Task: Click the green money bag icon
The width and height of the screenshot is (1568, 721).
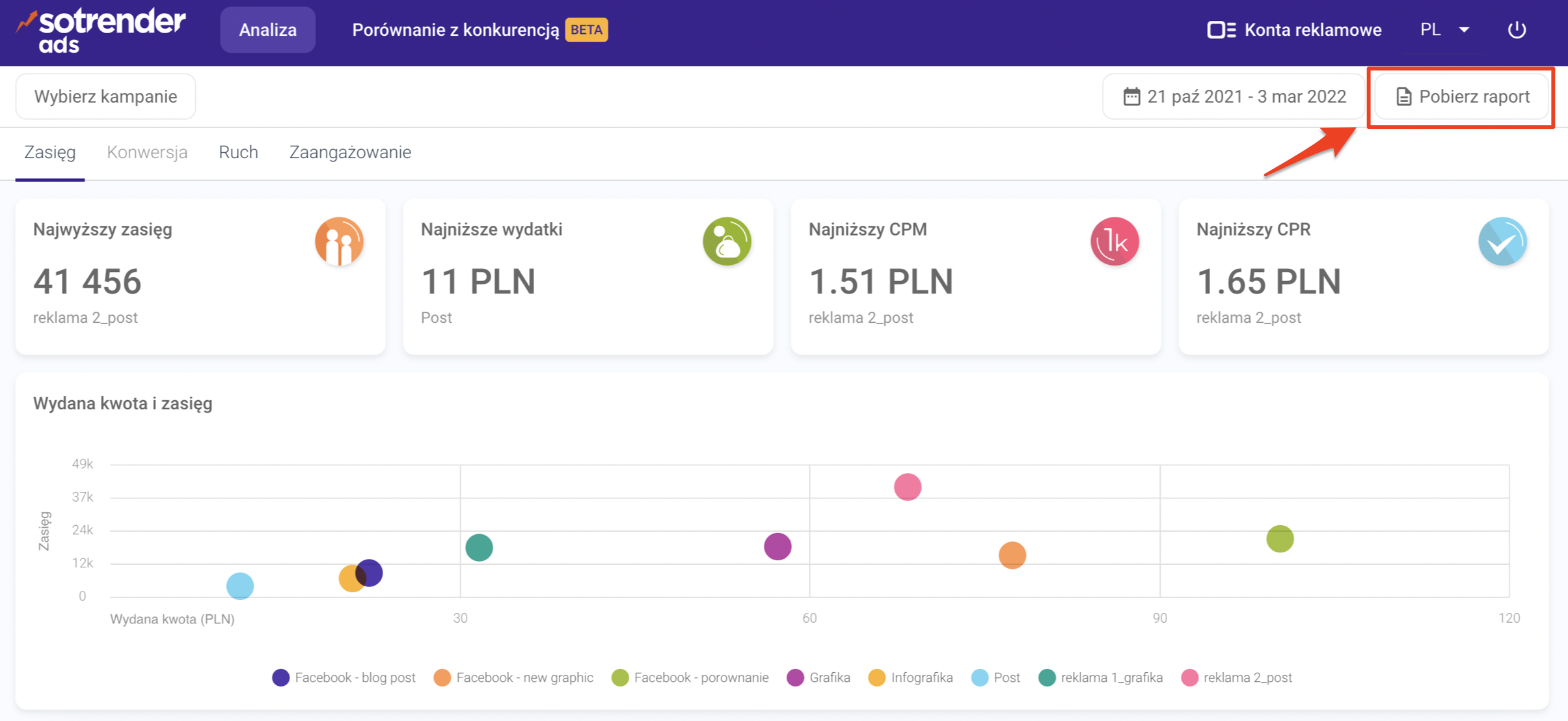Action: (x=727, y=241)
